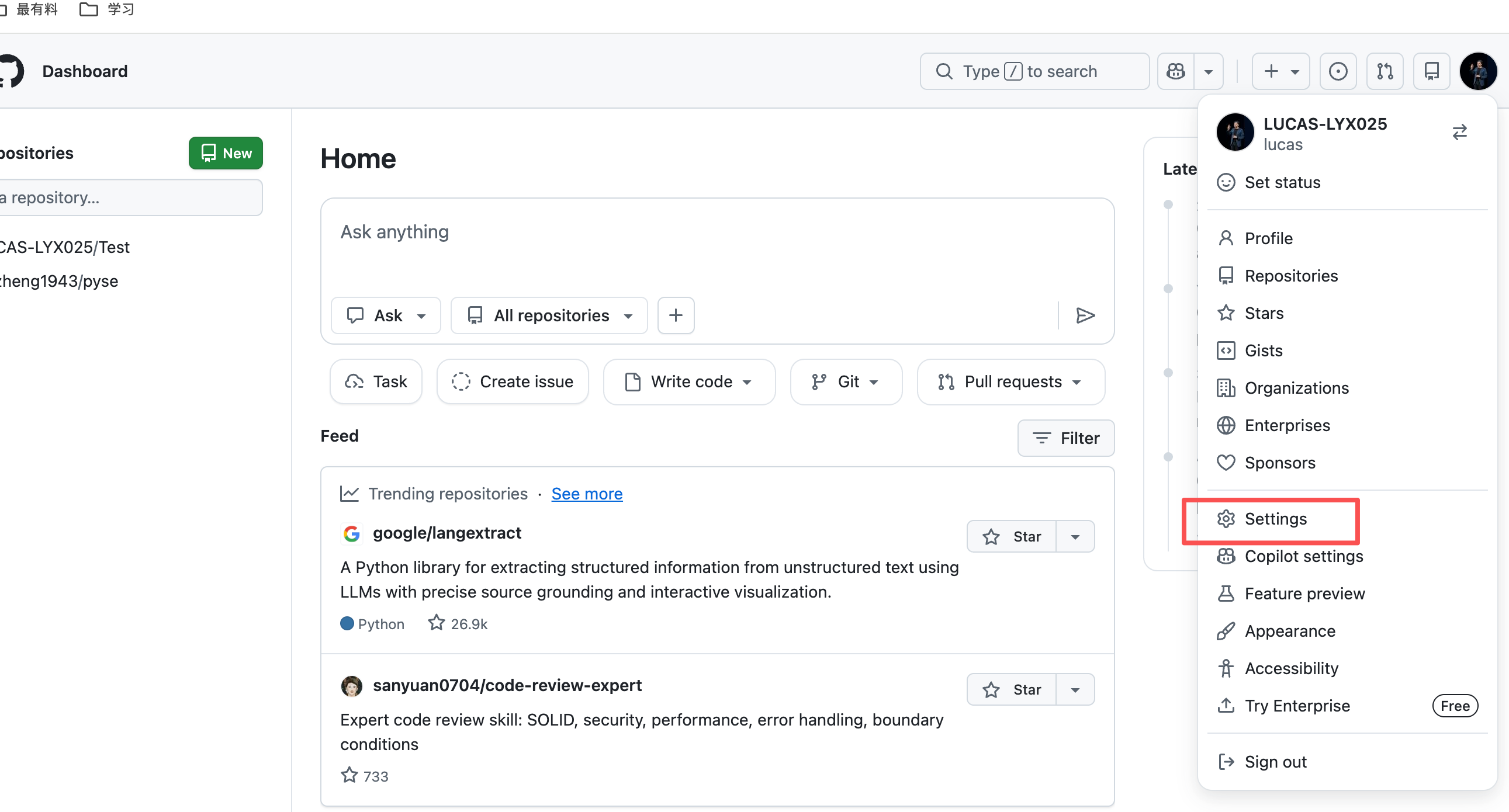Open Pull requests icon in top bar
Viewport: 1509px width, 812px height.
point(1385,71)
